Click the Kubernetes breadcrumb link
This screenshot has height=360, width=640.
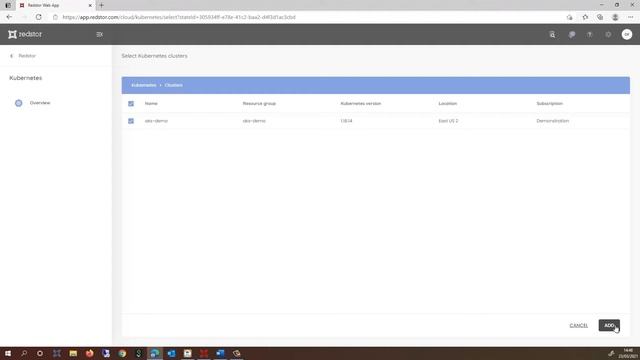144,85
